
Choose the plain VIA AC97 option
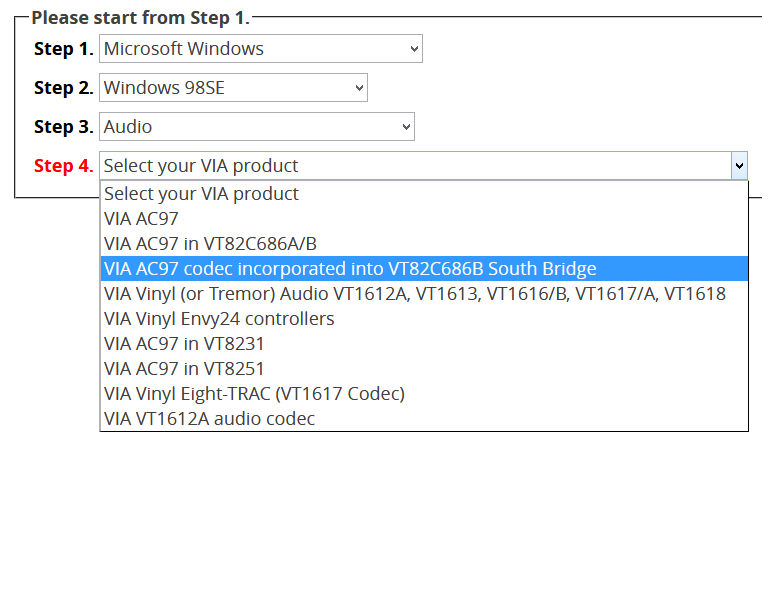141,219
